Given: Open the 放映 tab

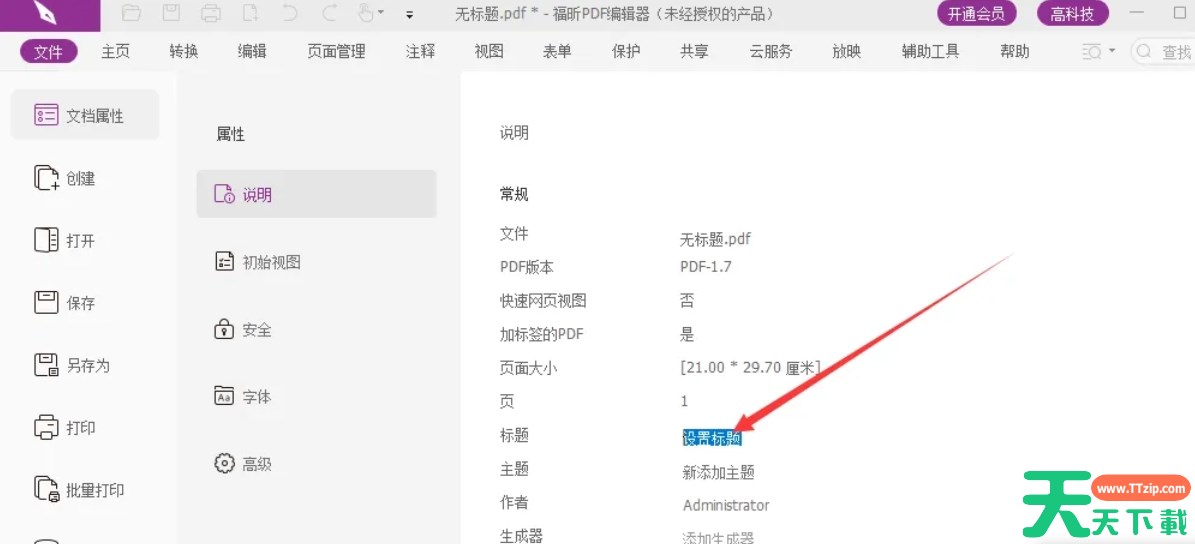Looking at the screenshot, I should click(x=847, y=52).
